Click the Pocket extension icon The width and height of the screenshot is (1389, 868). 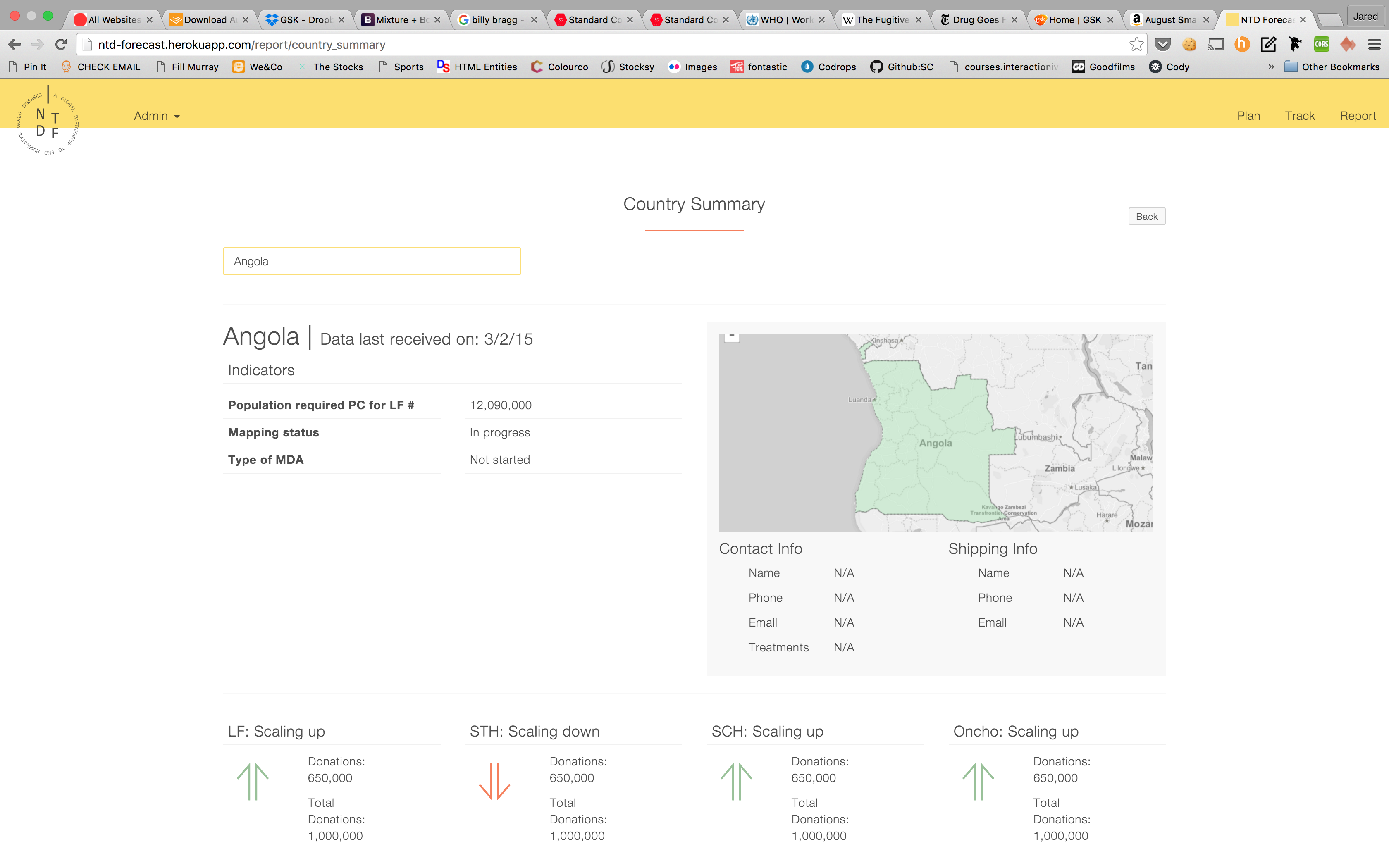[1163, 44]
